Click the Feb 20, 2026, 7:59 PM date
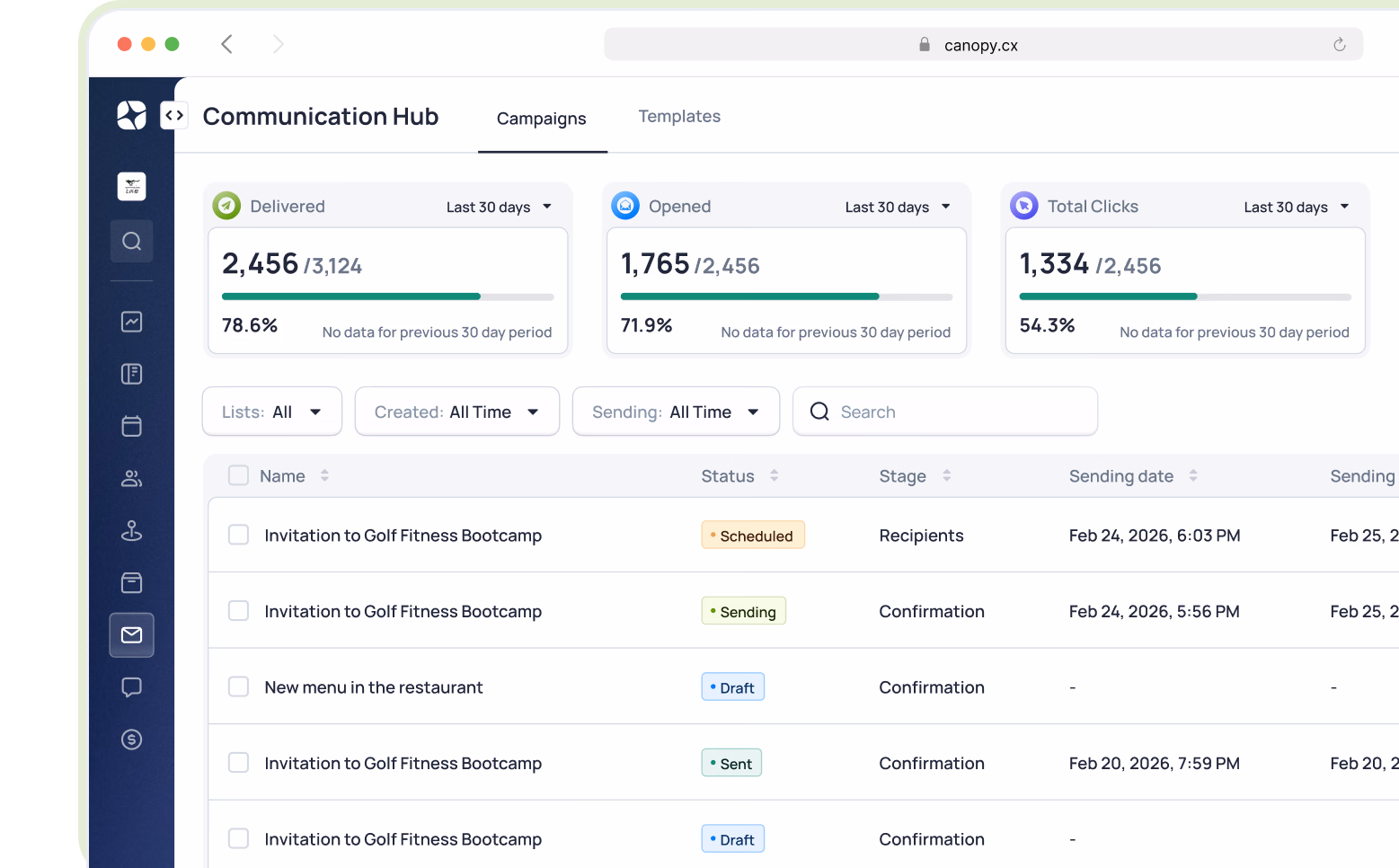The image size is (1399, 868). pos(1155,763)
